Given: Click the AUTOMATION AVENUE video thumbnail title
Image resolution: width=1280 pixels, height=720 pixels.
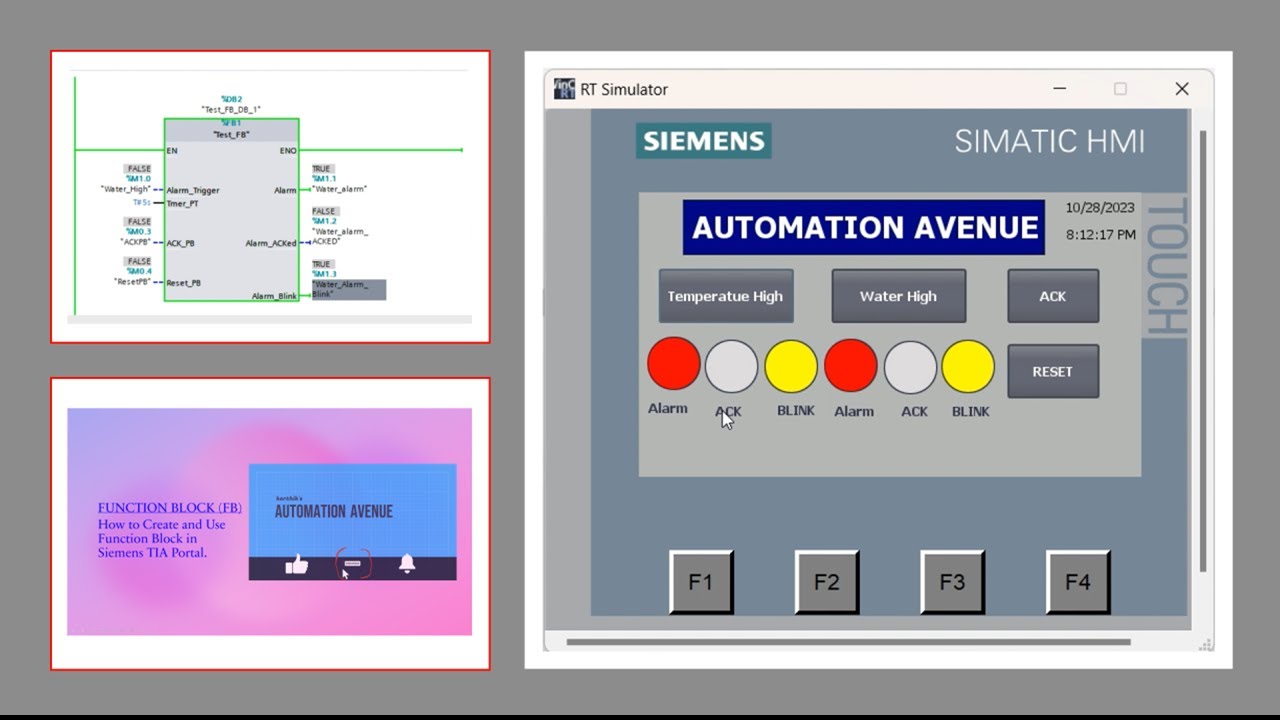Looking at the screenshot, I should point(334,511).
